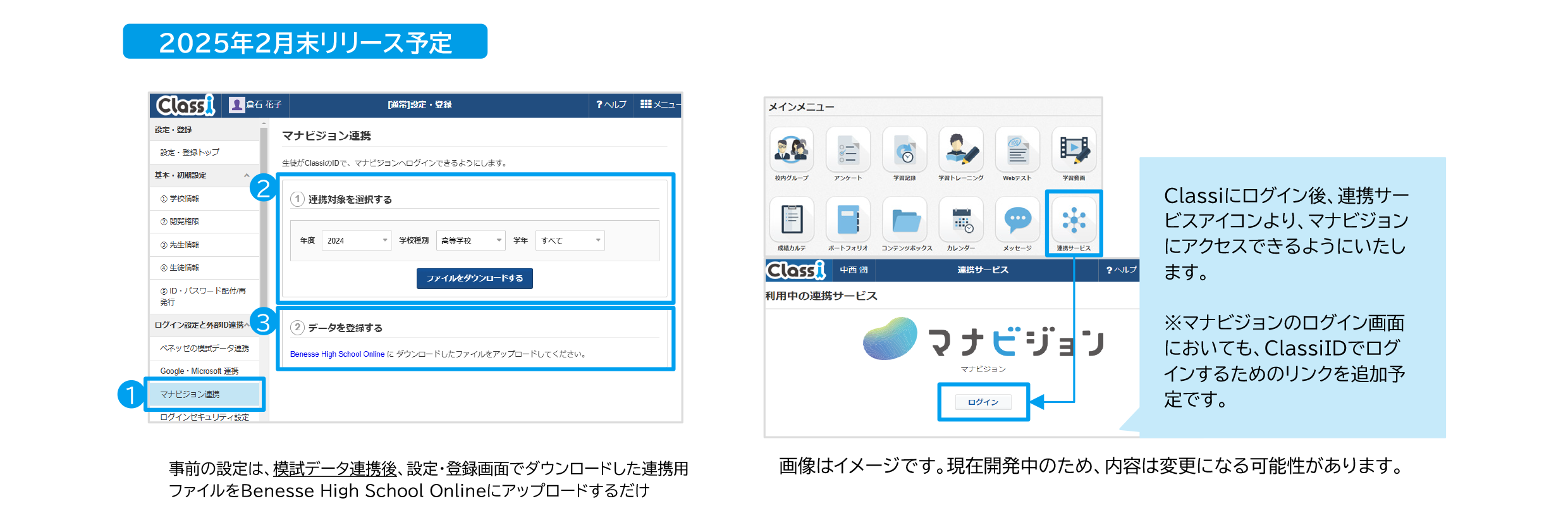Viewport: 1568px width, 520px height.
Task: Open ヘルプ in the settings header
Action: click(611, 104)
